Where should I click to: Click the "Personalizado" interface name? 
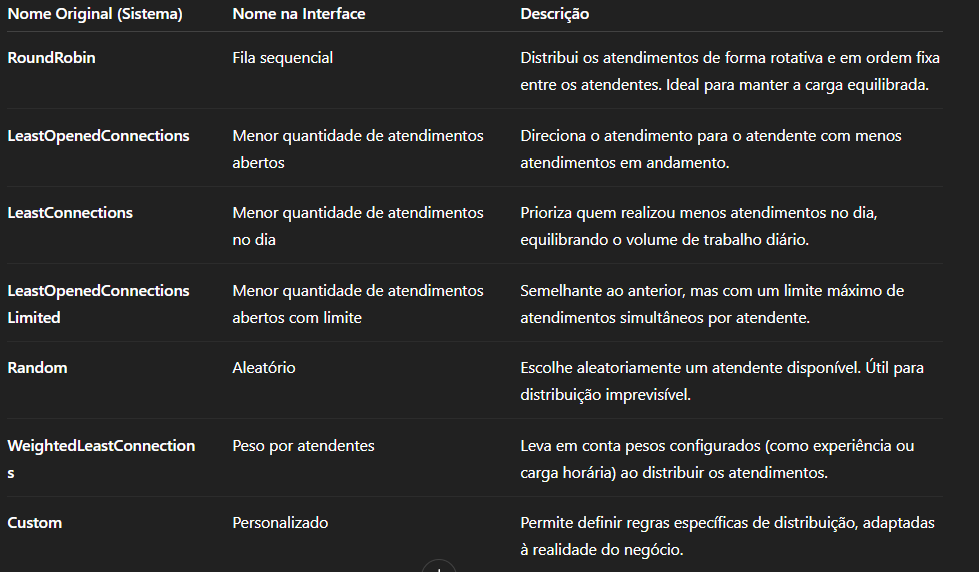(280, 523)
